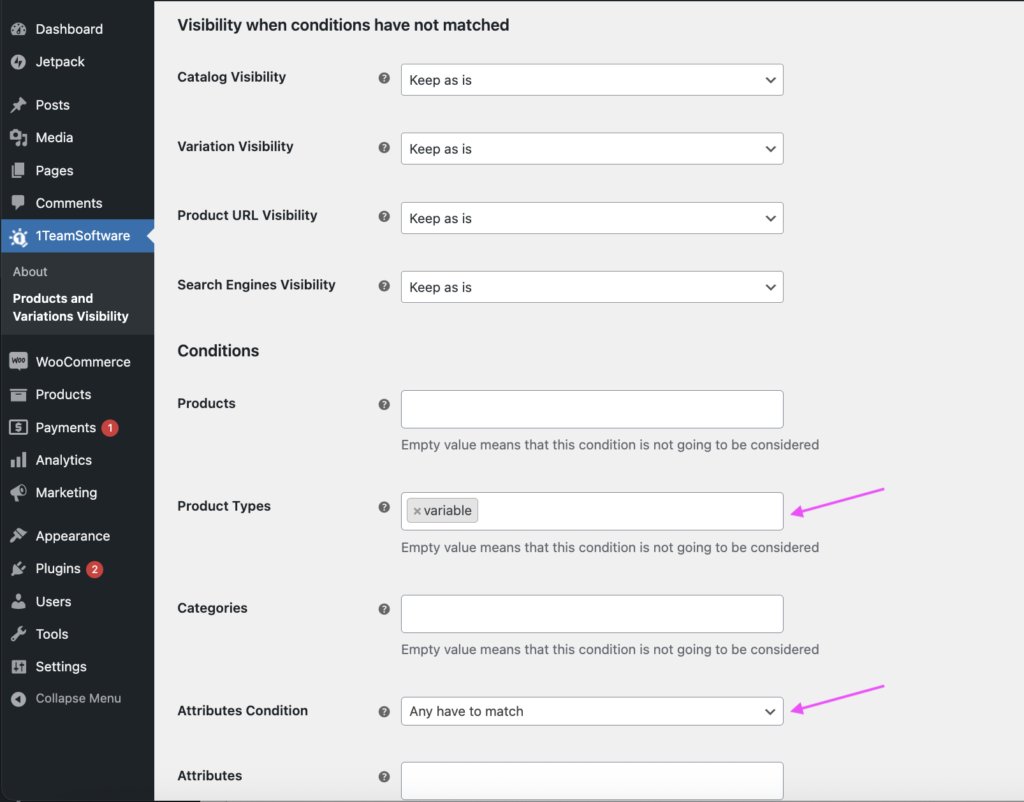This screenshot has width=1024, height=802.
Task: Open the Catalog Visibility dropdown
Action: coord(591,80)
